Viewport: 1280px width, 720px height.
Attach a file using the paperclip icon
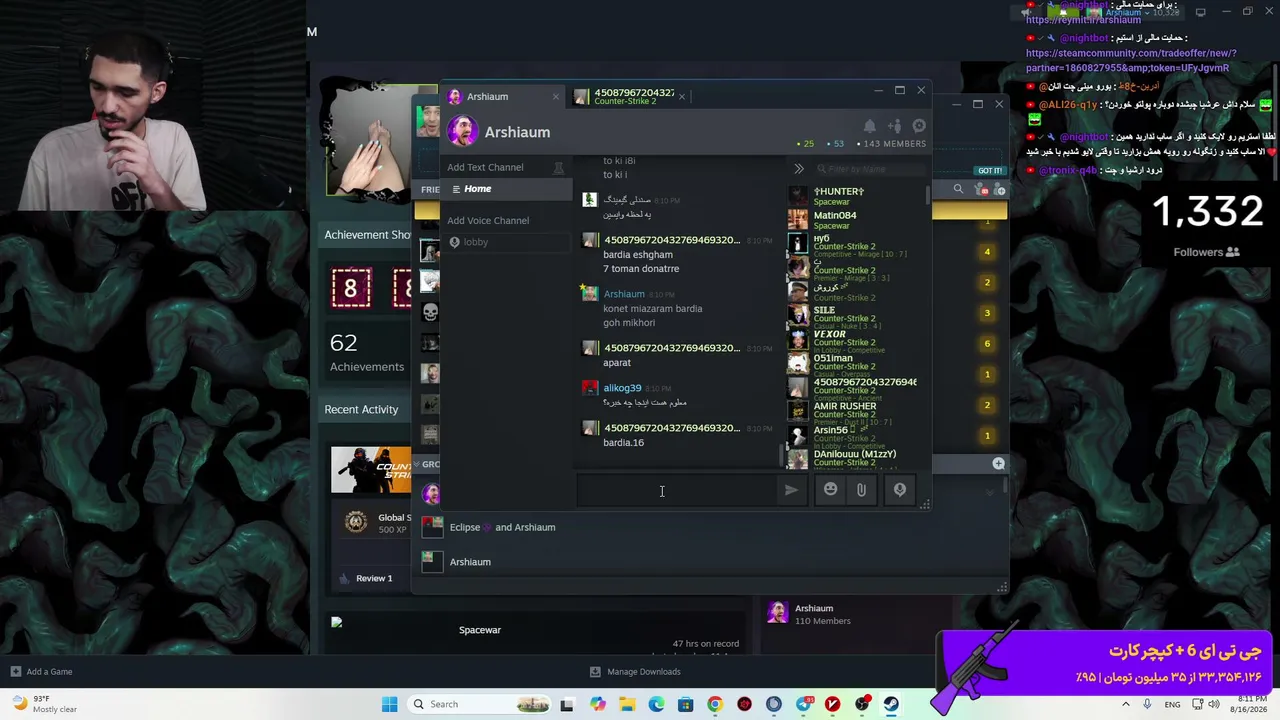pos(861,489)
